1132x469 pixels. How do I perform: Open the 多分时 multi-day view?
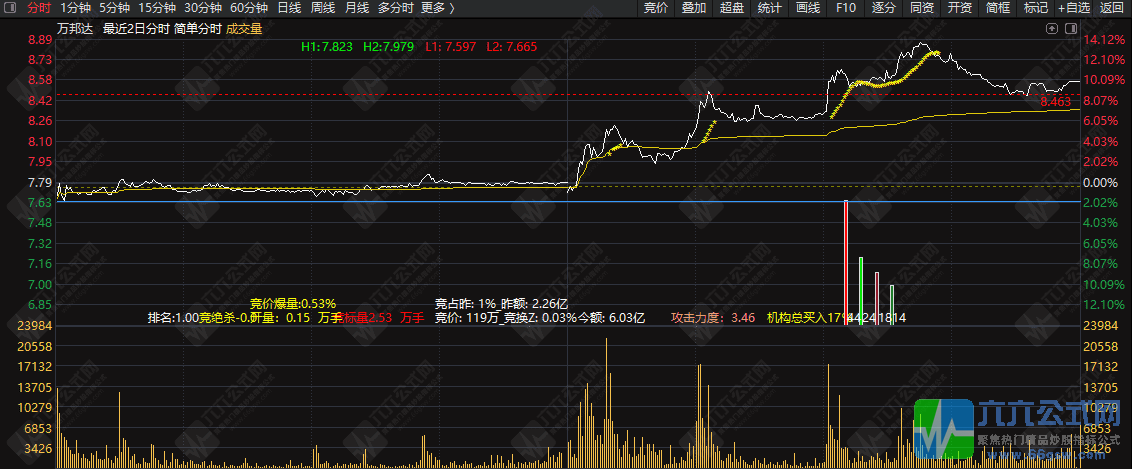[x=396, y=9]
